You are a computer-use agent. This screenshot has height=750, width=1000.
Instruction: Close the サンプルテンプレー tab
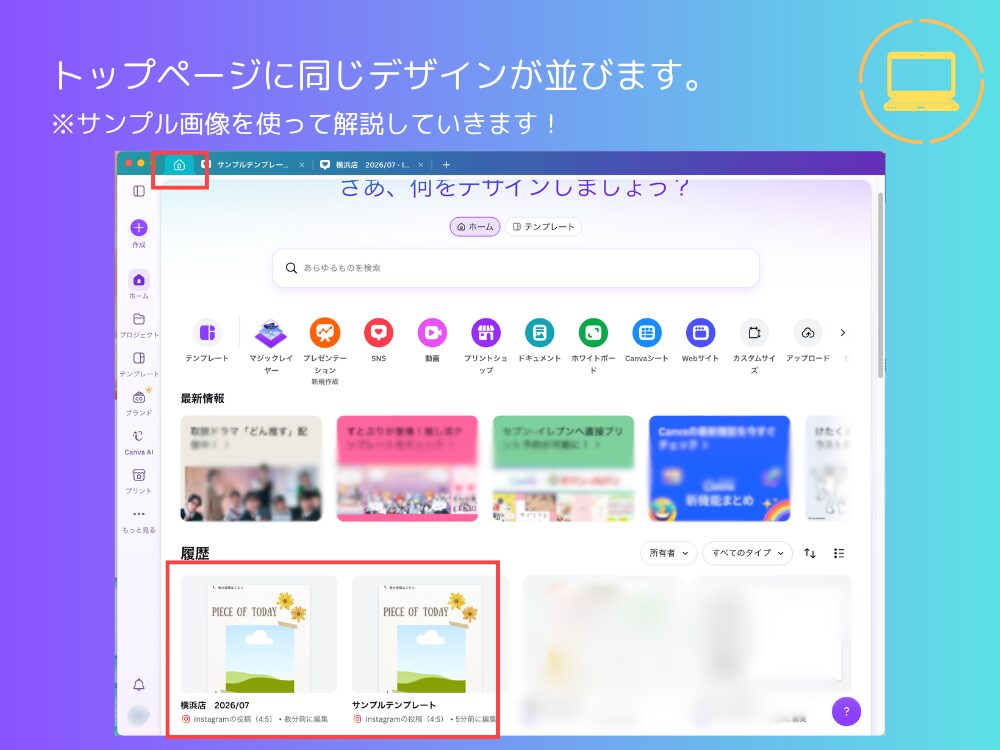coord(302,165)
